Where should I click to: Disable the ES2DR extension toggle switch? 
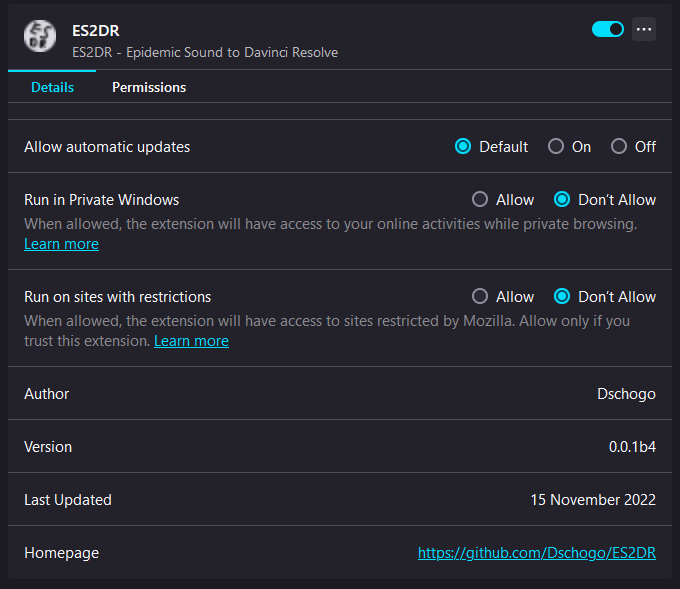click(607, 29)
